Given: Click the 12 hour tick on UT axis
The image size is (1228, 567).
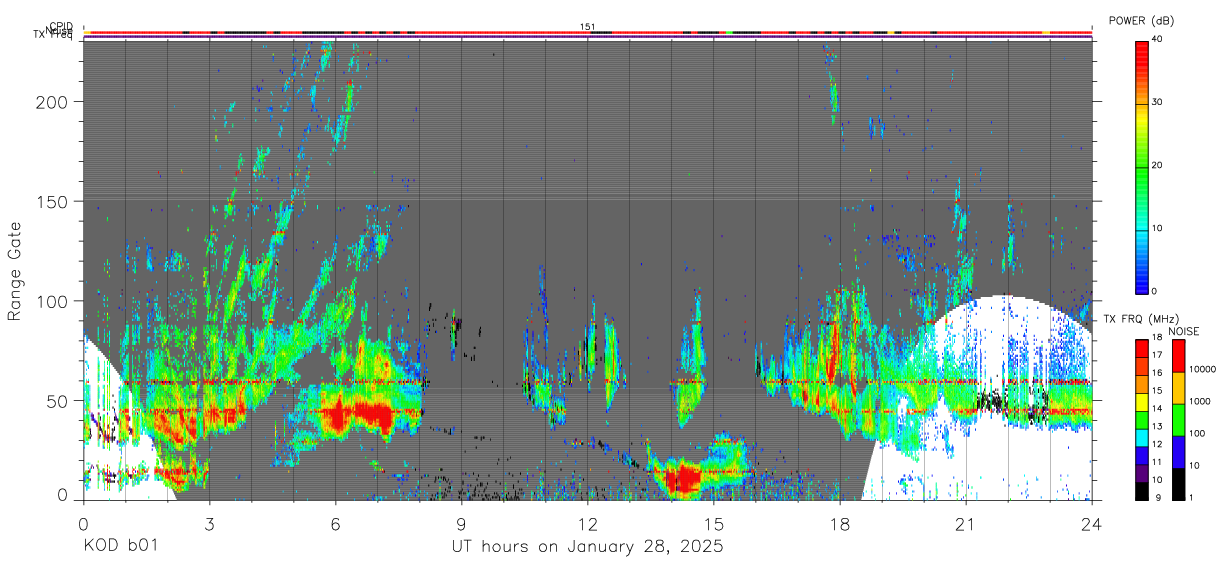Looking at the screenshot, I should [587, 523].
